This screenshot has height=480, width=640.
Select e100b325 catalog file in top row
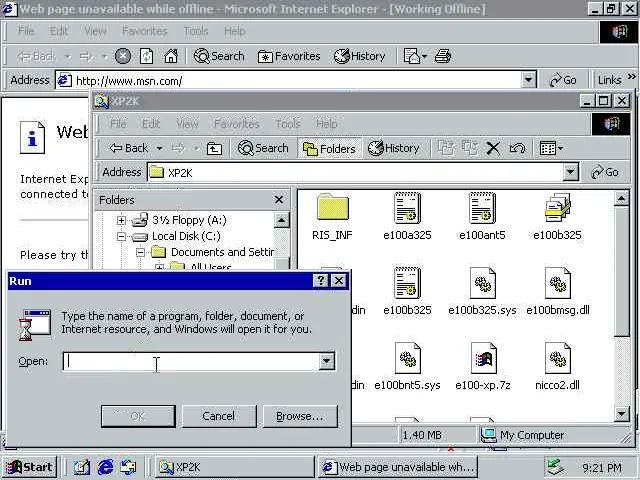[x=557, y=216]
